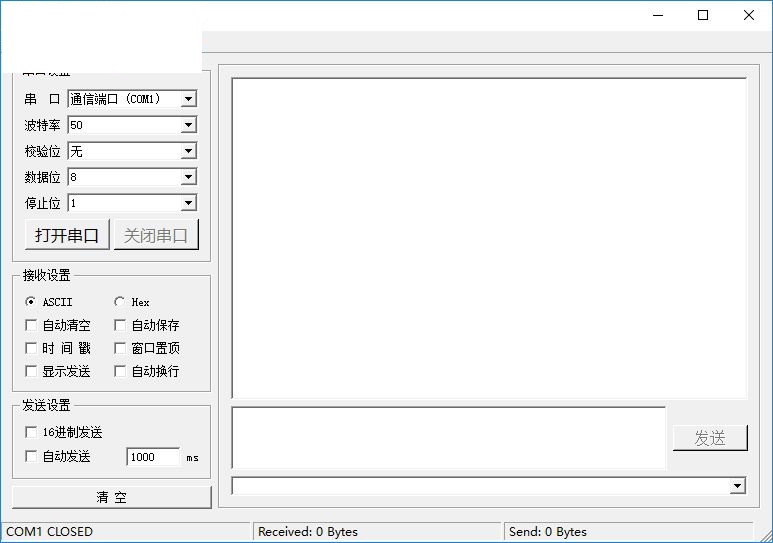Viewport: 773px width, 543px height.
Task: Open the 串口 COM port dropdown
Action: (x=188, y=99)
